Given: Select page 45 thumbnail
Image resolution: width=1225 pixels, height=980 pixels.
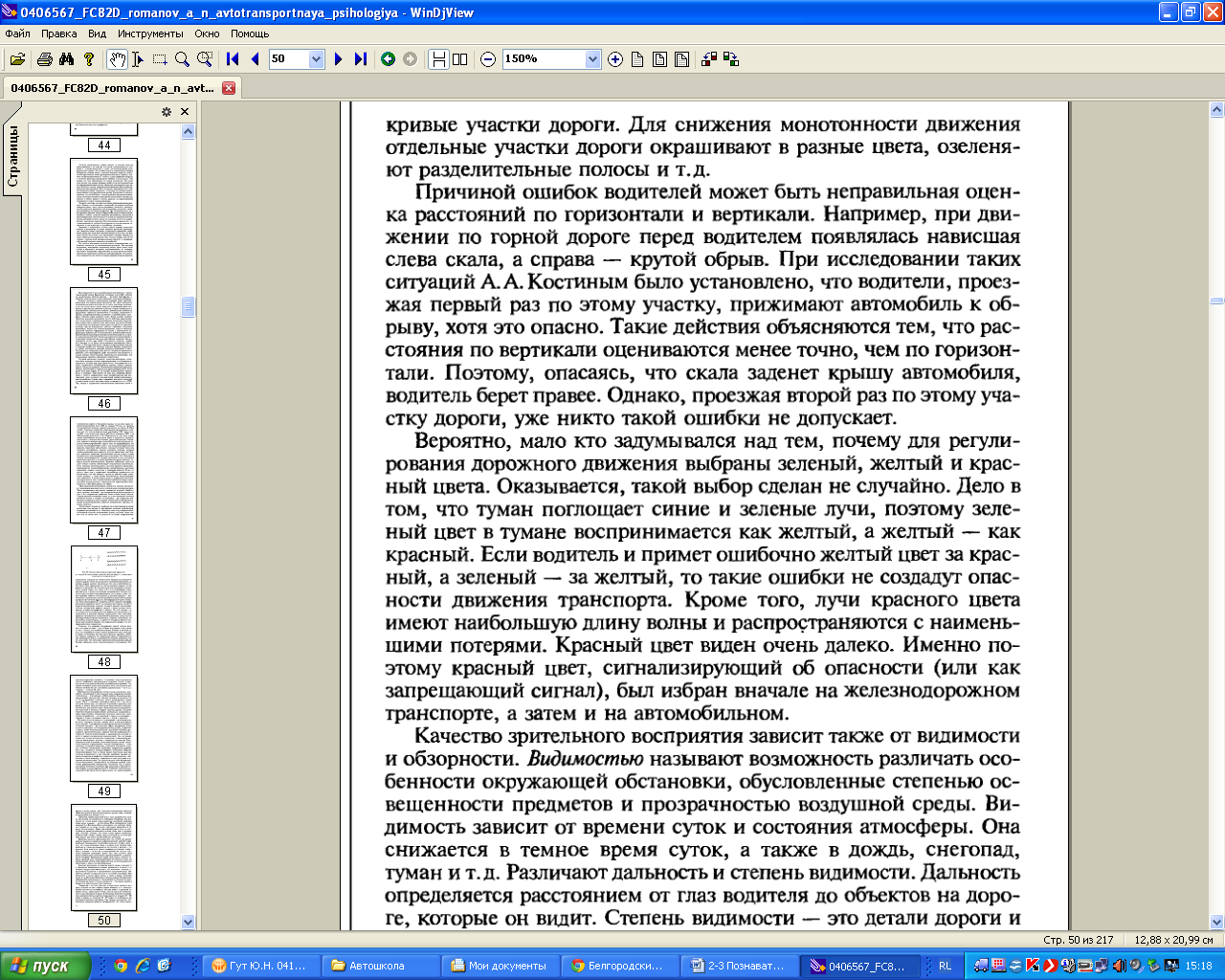Looking at the screenshot, I should [x=103, y=212].
